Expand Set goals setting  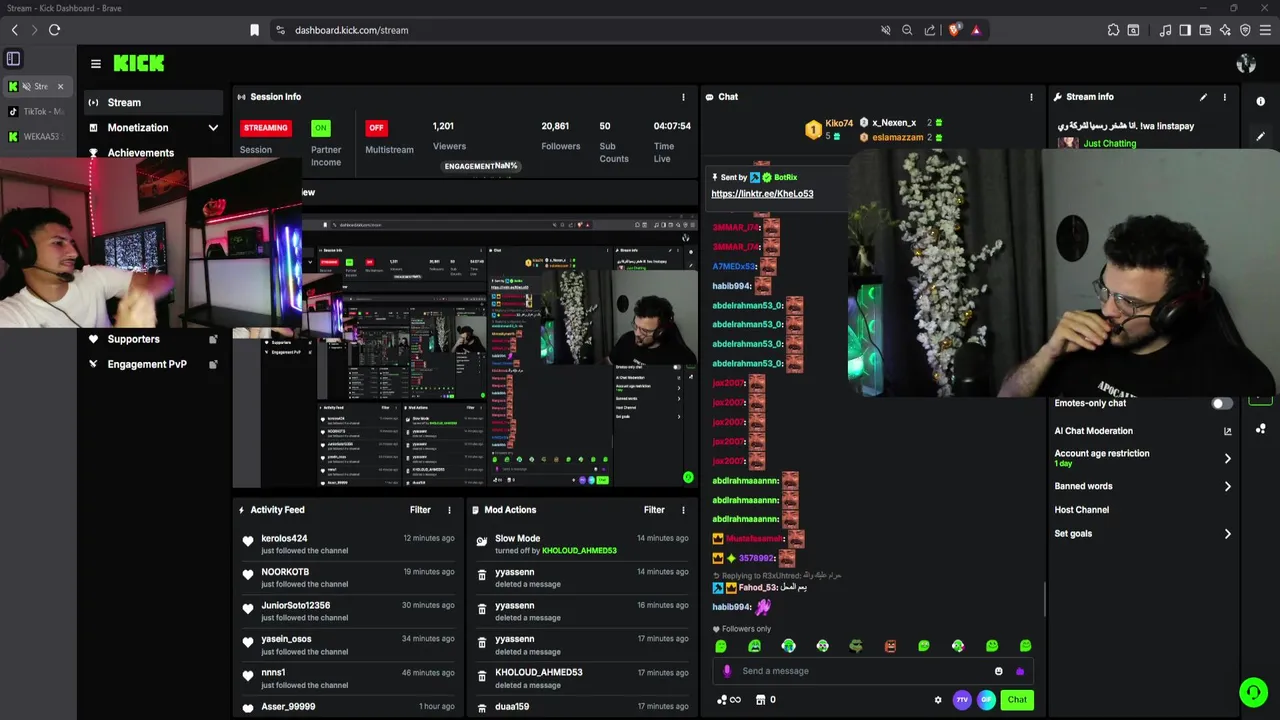click(1143, 534)
